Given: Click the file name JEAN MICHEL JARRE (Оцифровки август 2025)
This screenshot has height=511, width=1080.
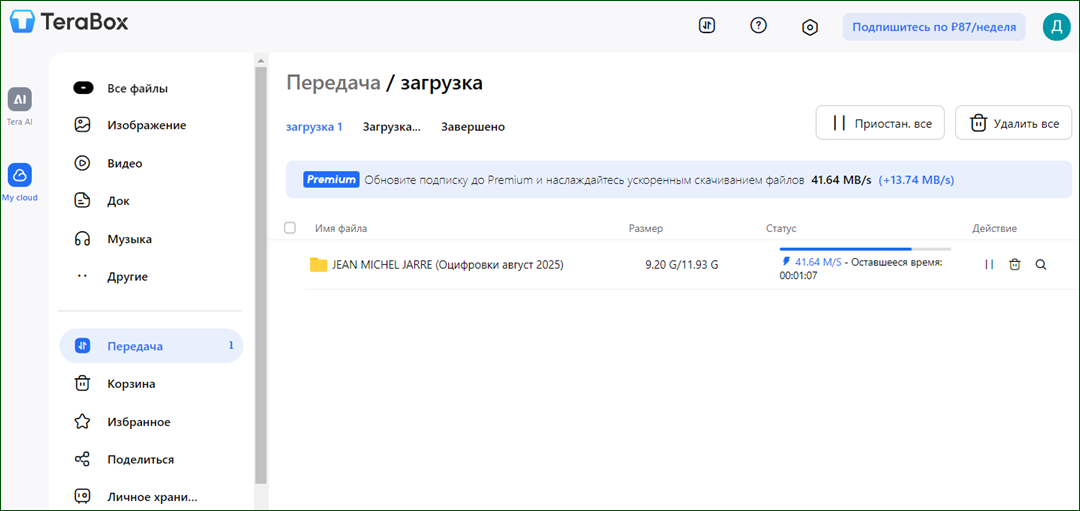Looking at the screenshot, I should [x=448, y=264].
